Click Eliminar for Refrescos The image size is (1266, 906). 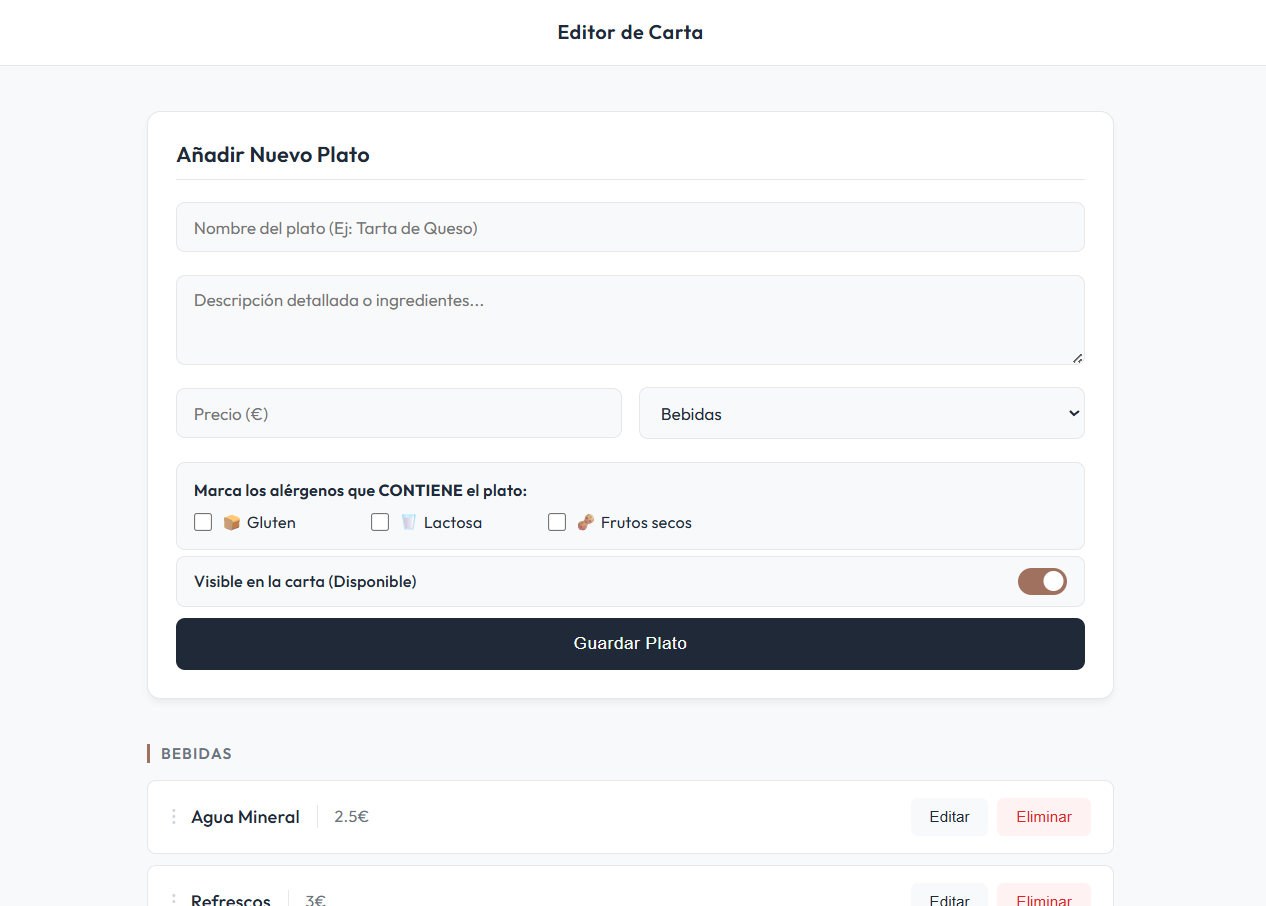(1043, 898)
